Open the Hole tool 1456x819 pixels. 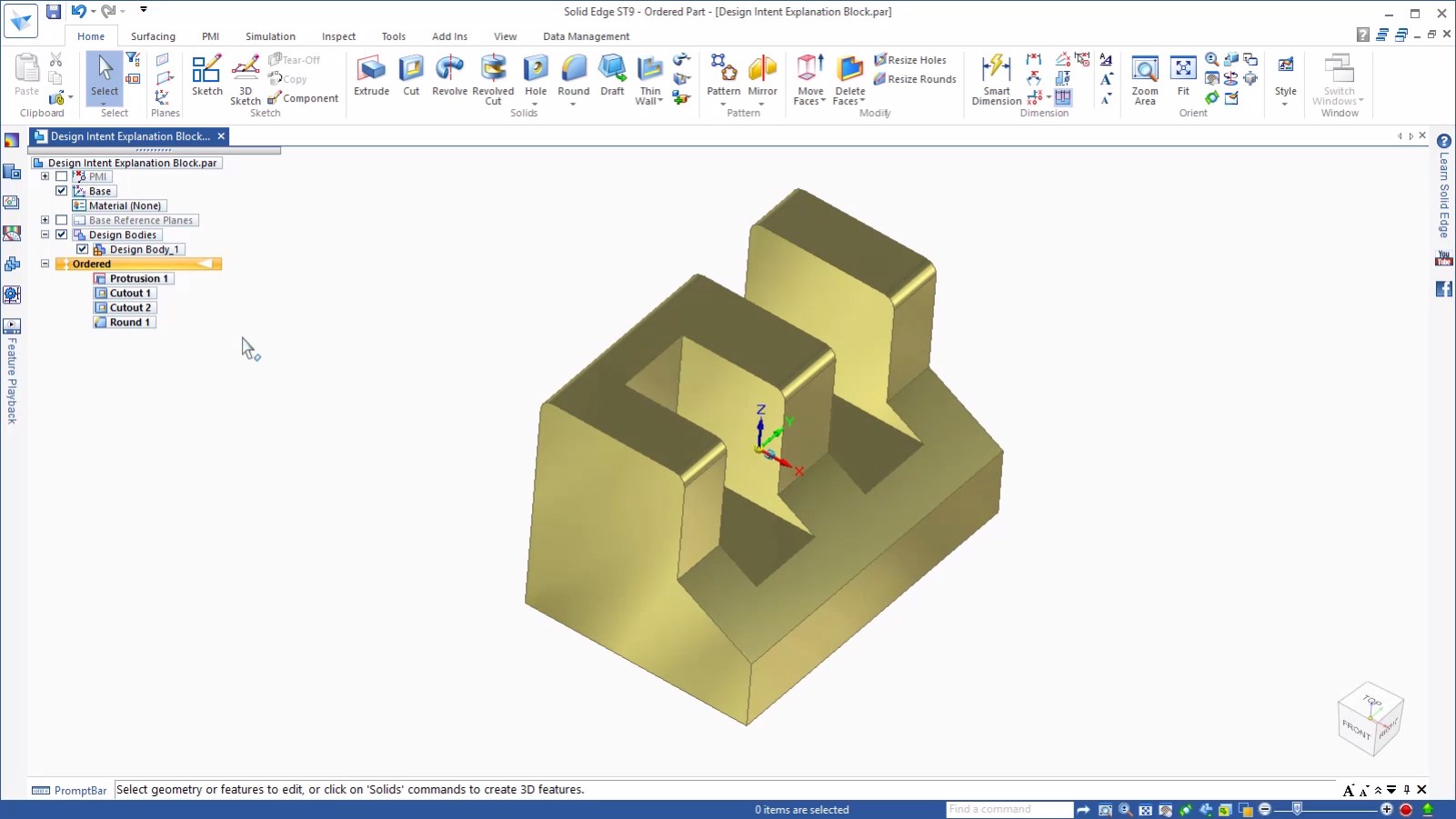535,77
